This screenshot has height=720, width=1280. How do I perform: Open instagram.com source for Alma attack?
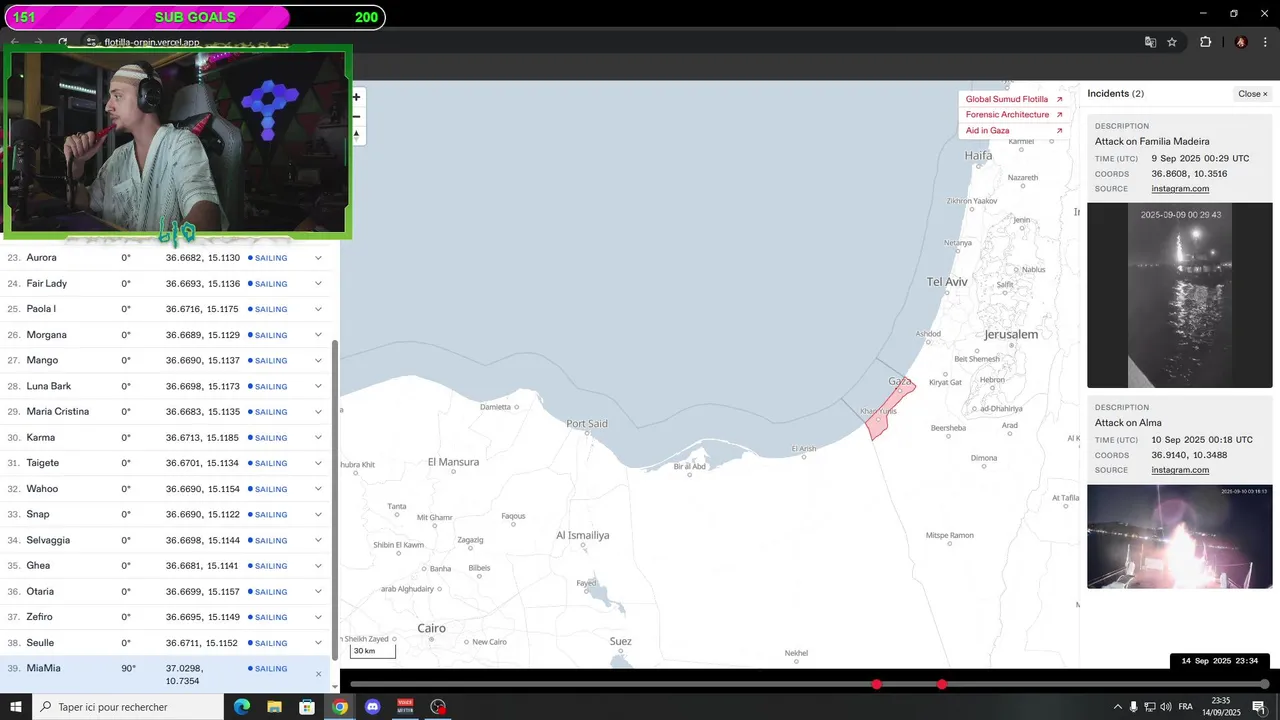coord(1180,470)
